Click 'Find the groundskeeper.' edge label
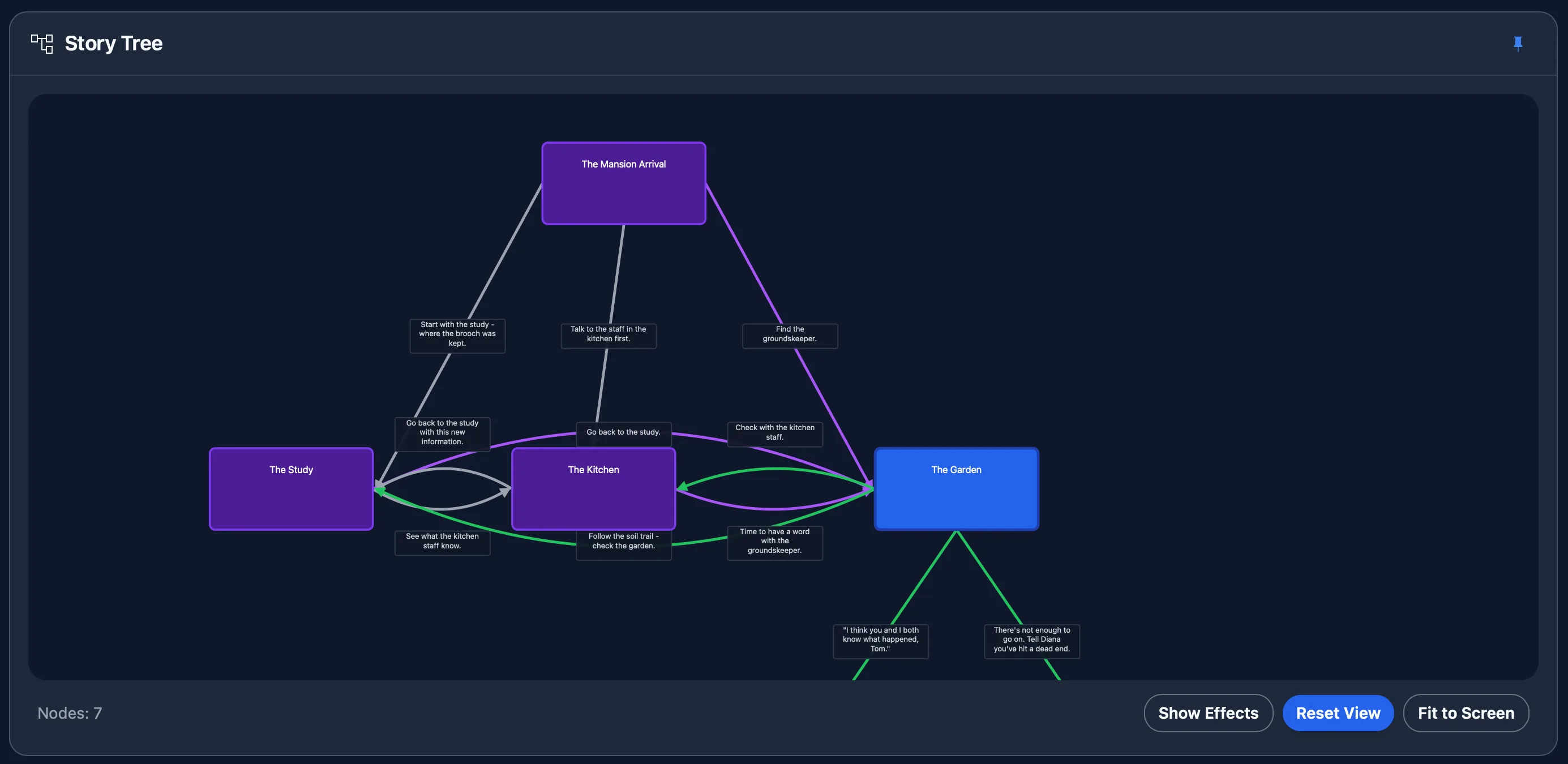This screenshot has height=764, width=1568. tap(790, 336)
